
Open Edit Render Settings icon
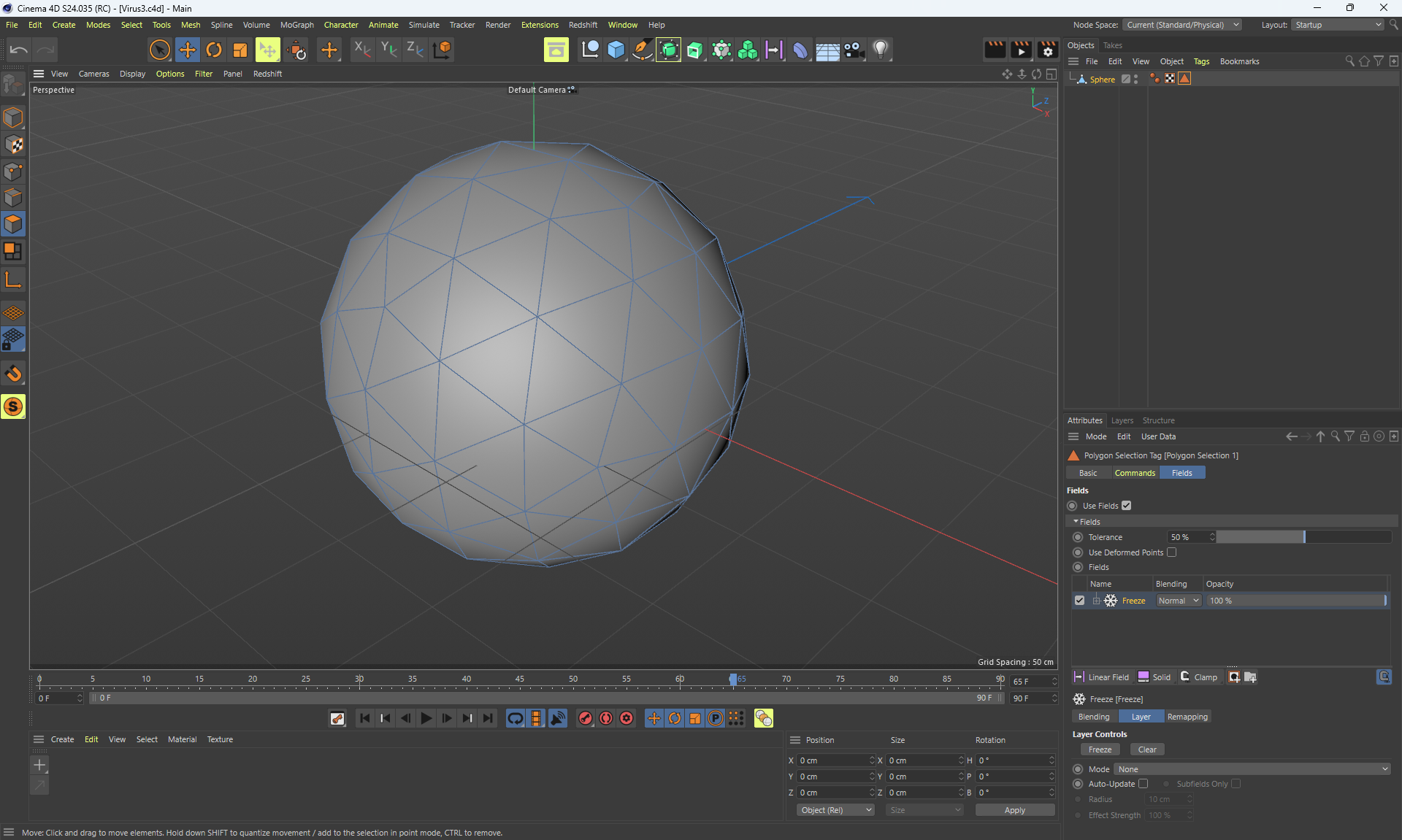(x=1047, y=50)
